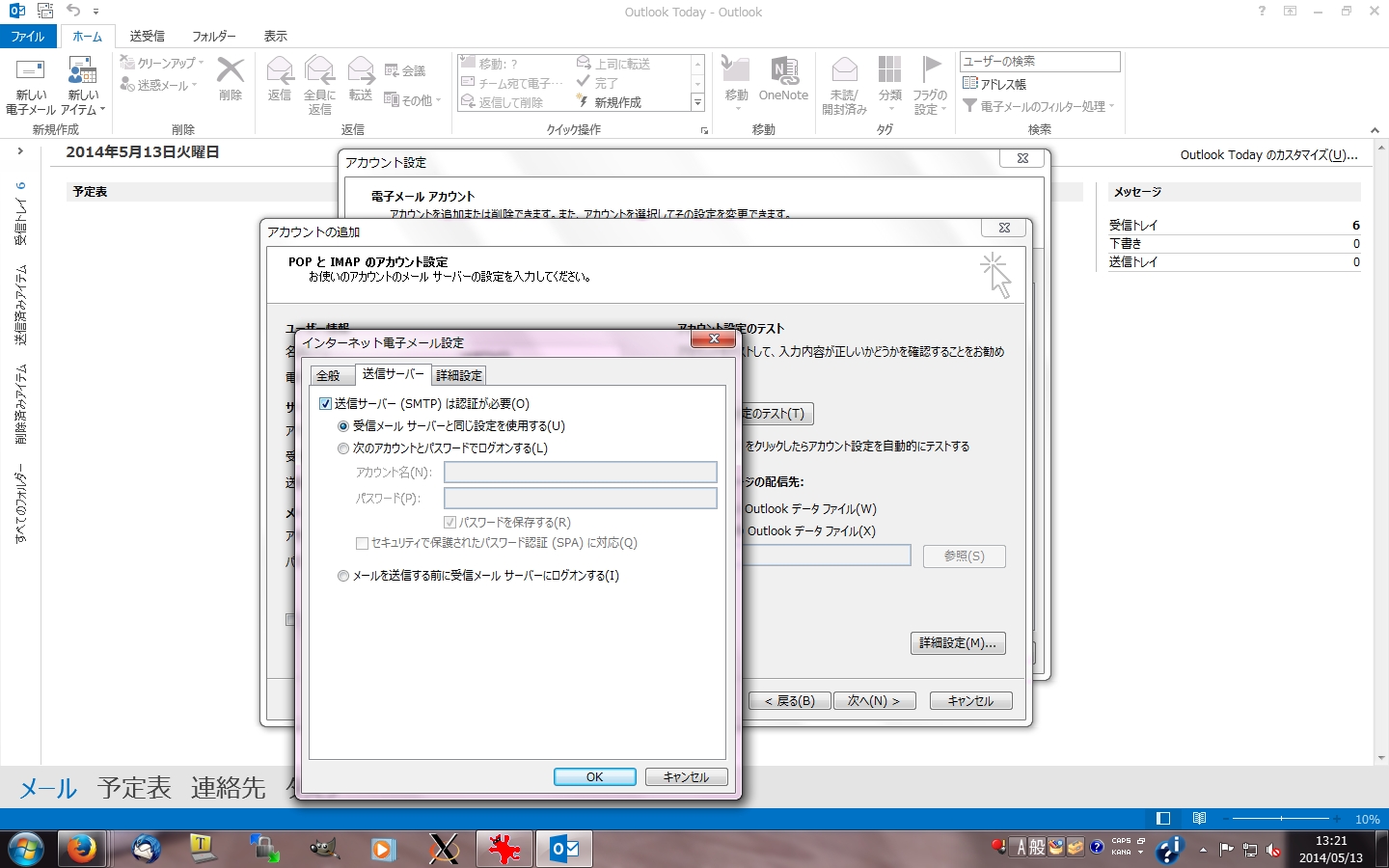Click the Windows Start orb

[x=26, y=849]
